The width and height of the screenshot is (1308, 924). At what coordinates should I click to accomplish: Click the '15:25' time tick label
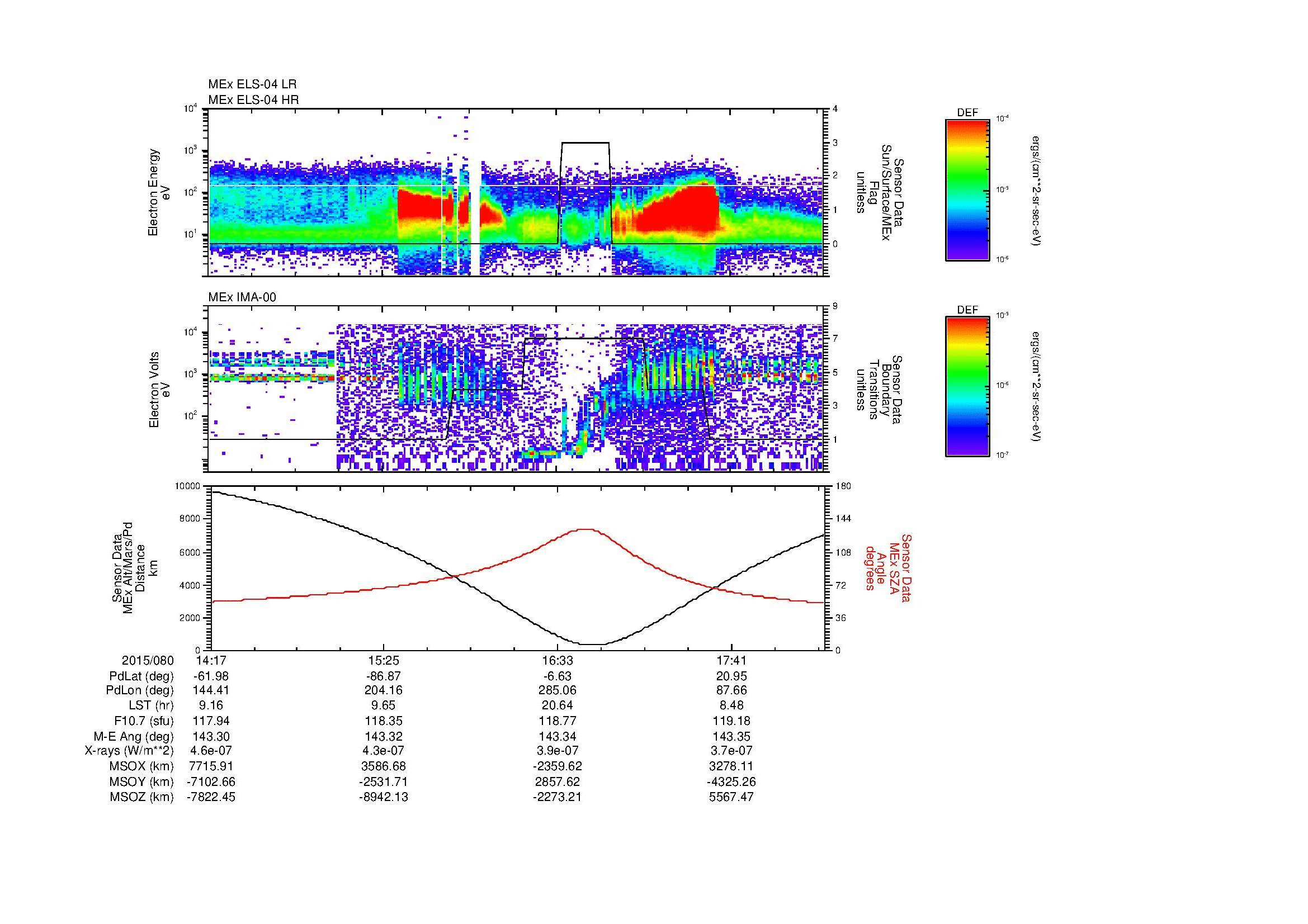tap(385, 660)
